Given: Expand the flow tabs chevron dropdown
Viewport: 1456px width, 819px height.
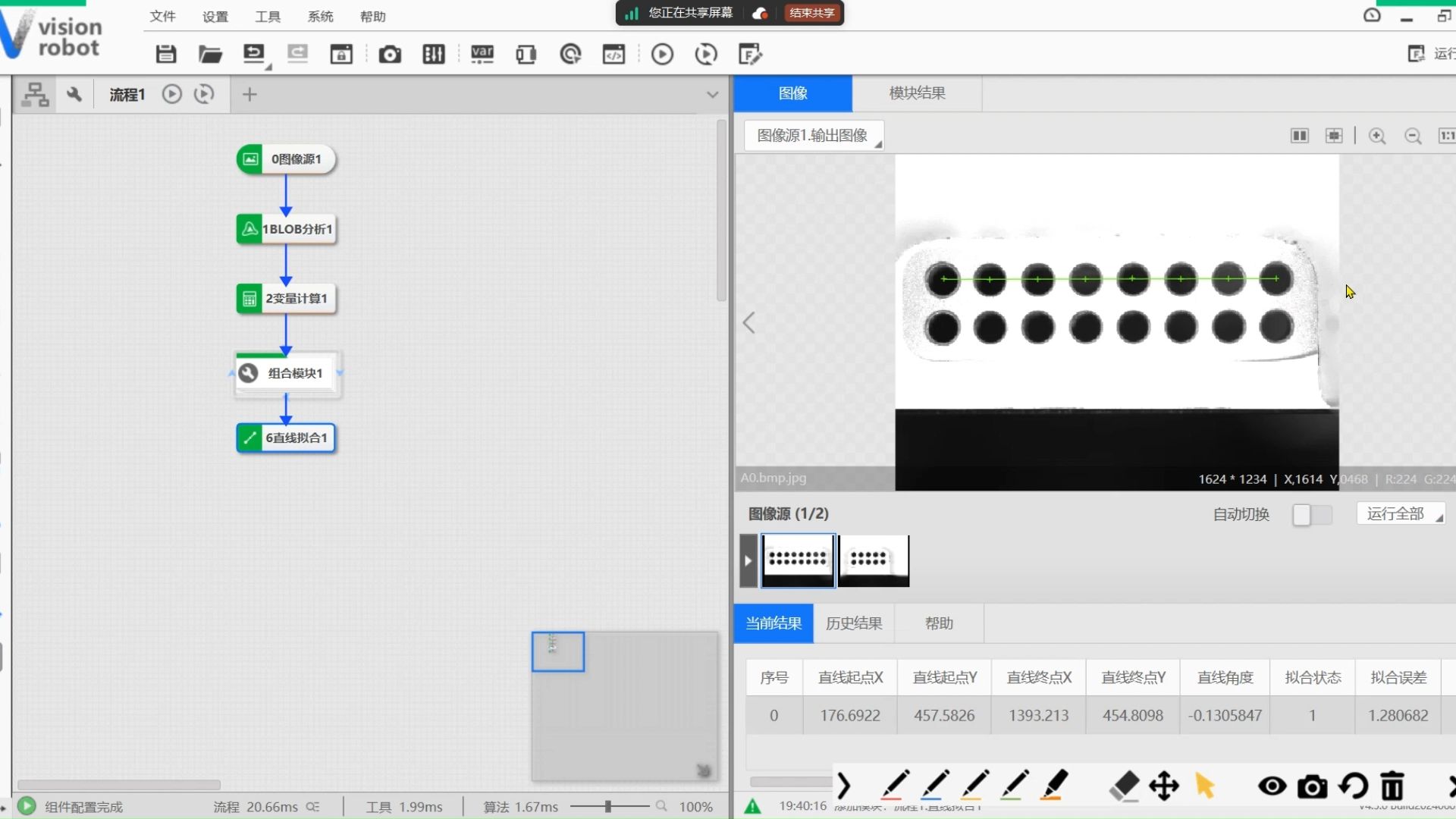Looking at the screenshot, I should [x=712, y=95].
